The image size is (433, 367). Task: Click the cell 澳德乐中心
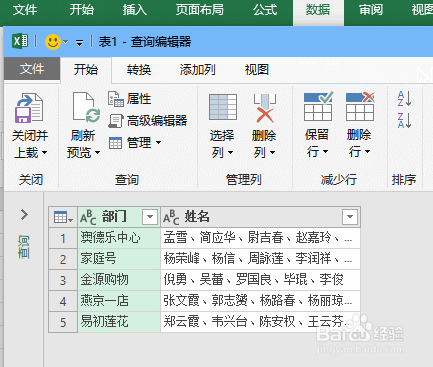click(119, 238)
